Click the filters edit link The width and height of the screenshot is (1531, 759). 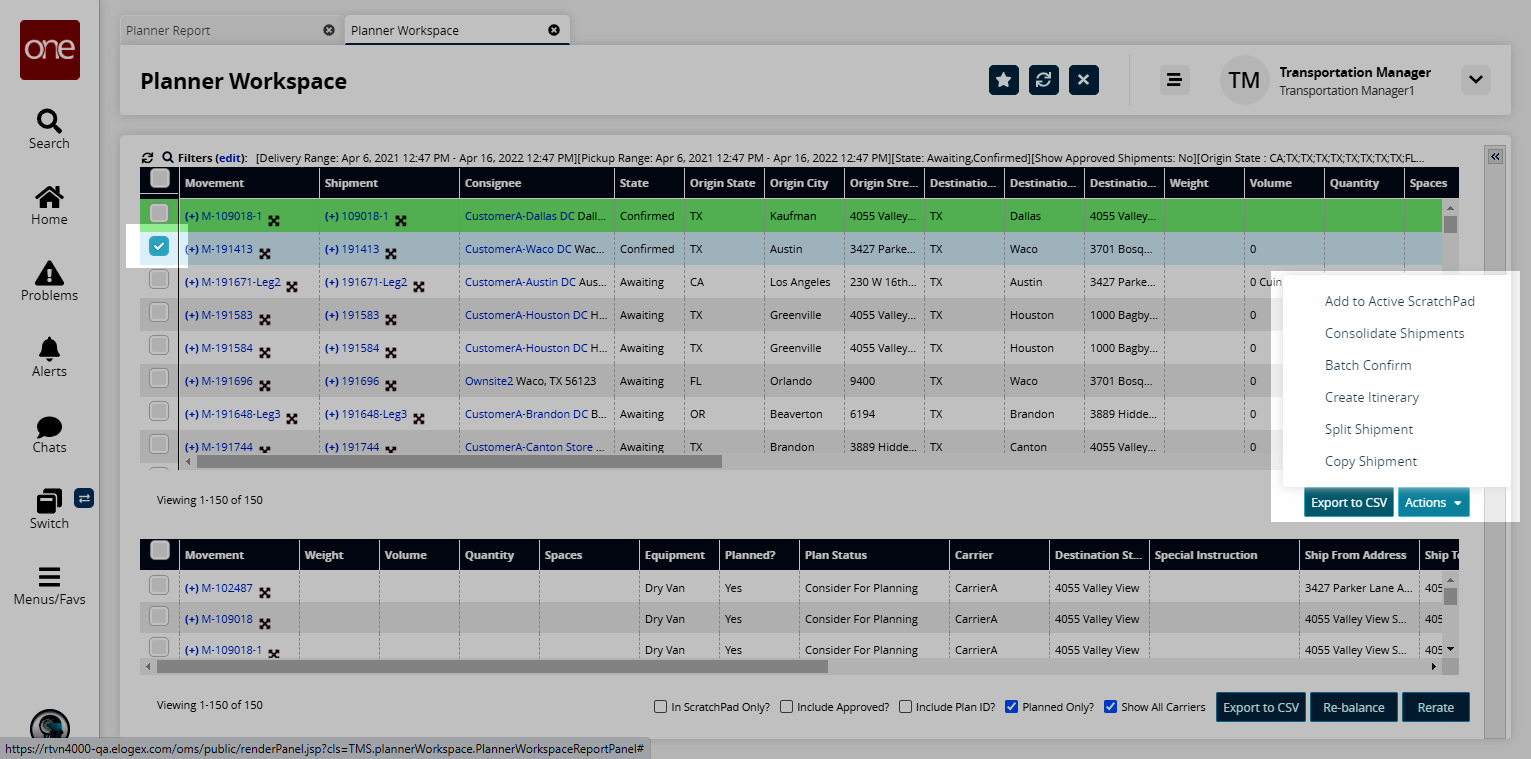(x=230, y=158)
